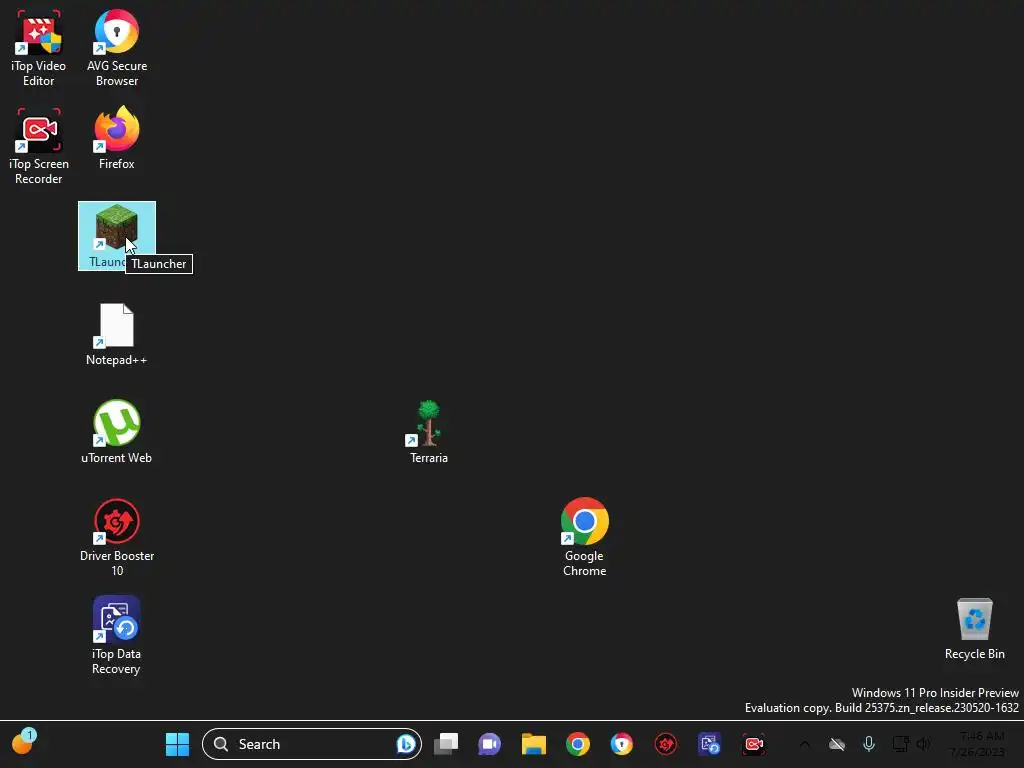
Task: Click the taskbar Search box
Action: (x=312, y=744)
